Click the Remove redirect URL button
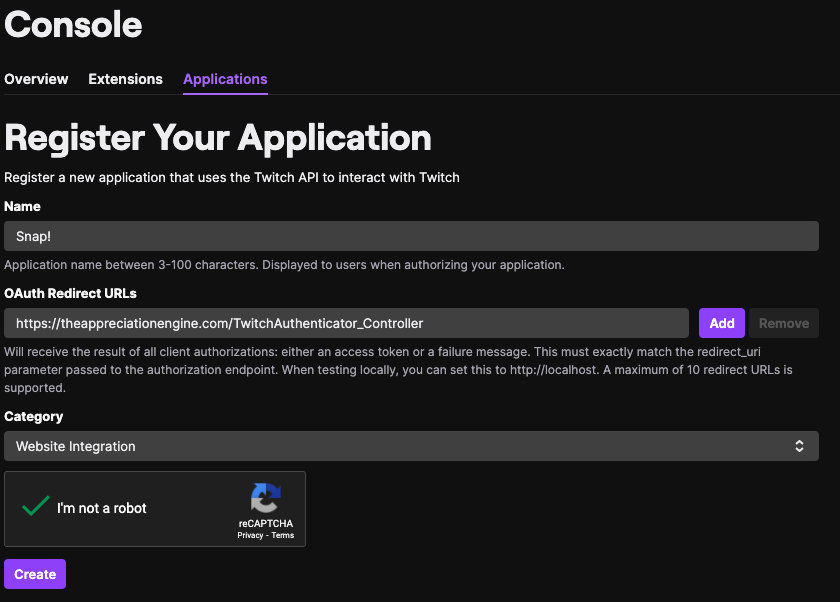Viewport: 840px width, 602px height. (784, 323)
